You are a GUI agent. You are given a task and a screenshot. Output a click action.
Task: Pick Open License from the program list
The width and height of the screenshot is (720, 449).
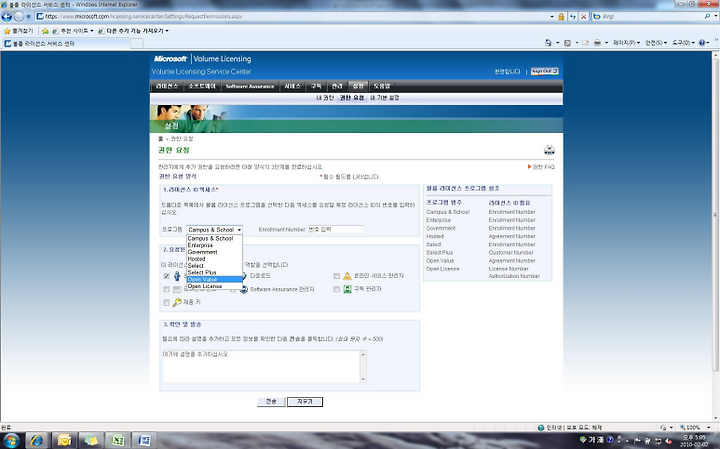[x=214, y=286]
